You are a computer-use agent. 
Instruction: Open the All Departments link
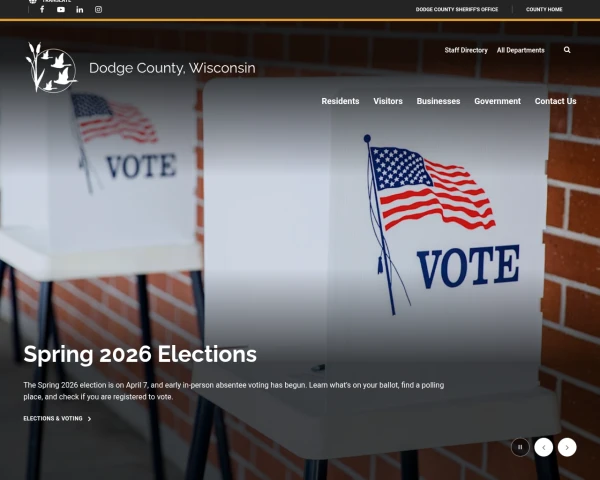(520, 50)
